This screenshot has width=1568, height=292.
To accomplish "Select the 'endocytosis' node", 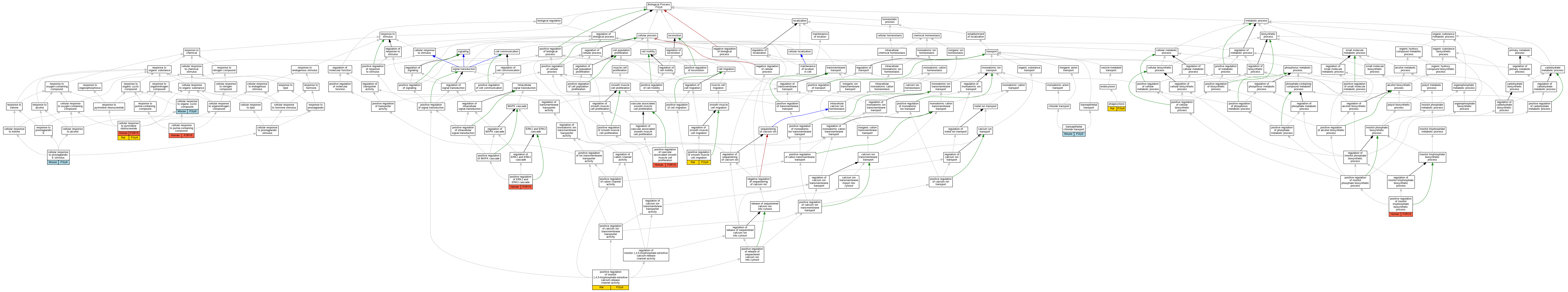I will 1108,87.
